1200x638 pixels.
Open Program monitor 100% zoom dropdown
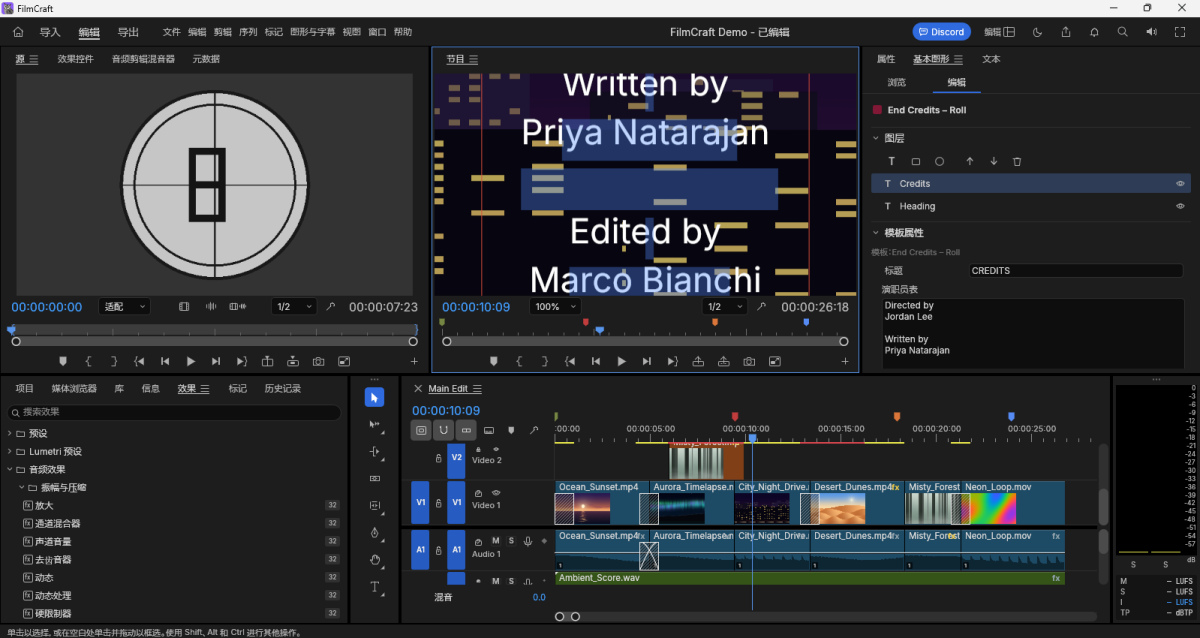pos(554,307)
